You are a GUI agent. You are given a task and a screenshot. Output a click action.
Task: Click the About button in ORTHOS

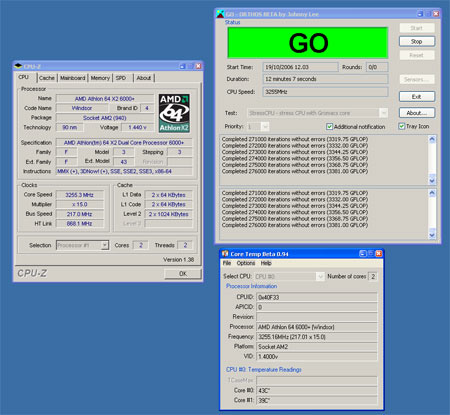(417, 113)
